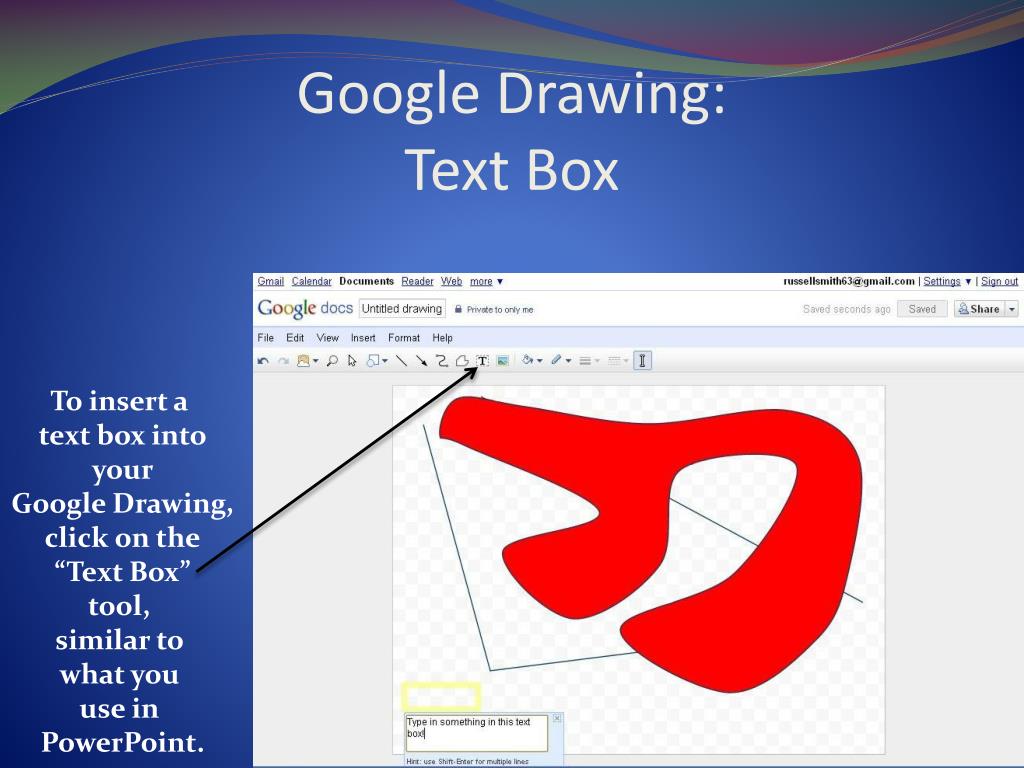Click the 'Saved seconds ago' status text
The height and width of the screenshot is (768, 1024).
[846, 310]
